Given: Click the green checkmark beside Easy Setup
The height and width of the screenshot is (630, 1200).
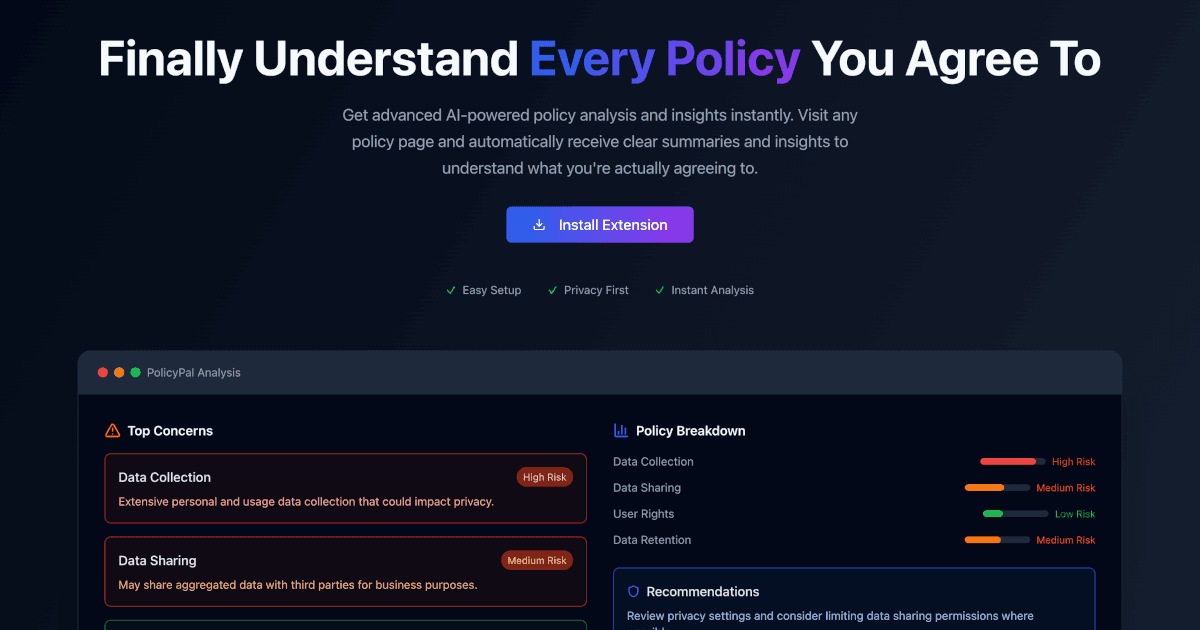Looking at the screenshot, I should coord(450,290).
